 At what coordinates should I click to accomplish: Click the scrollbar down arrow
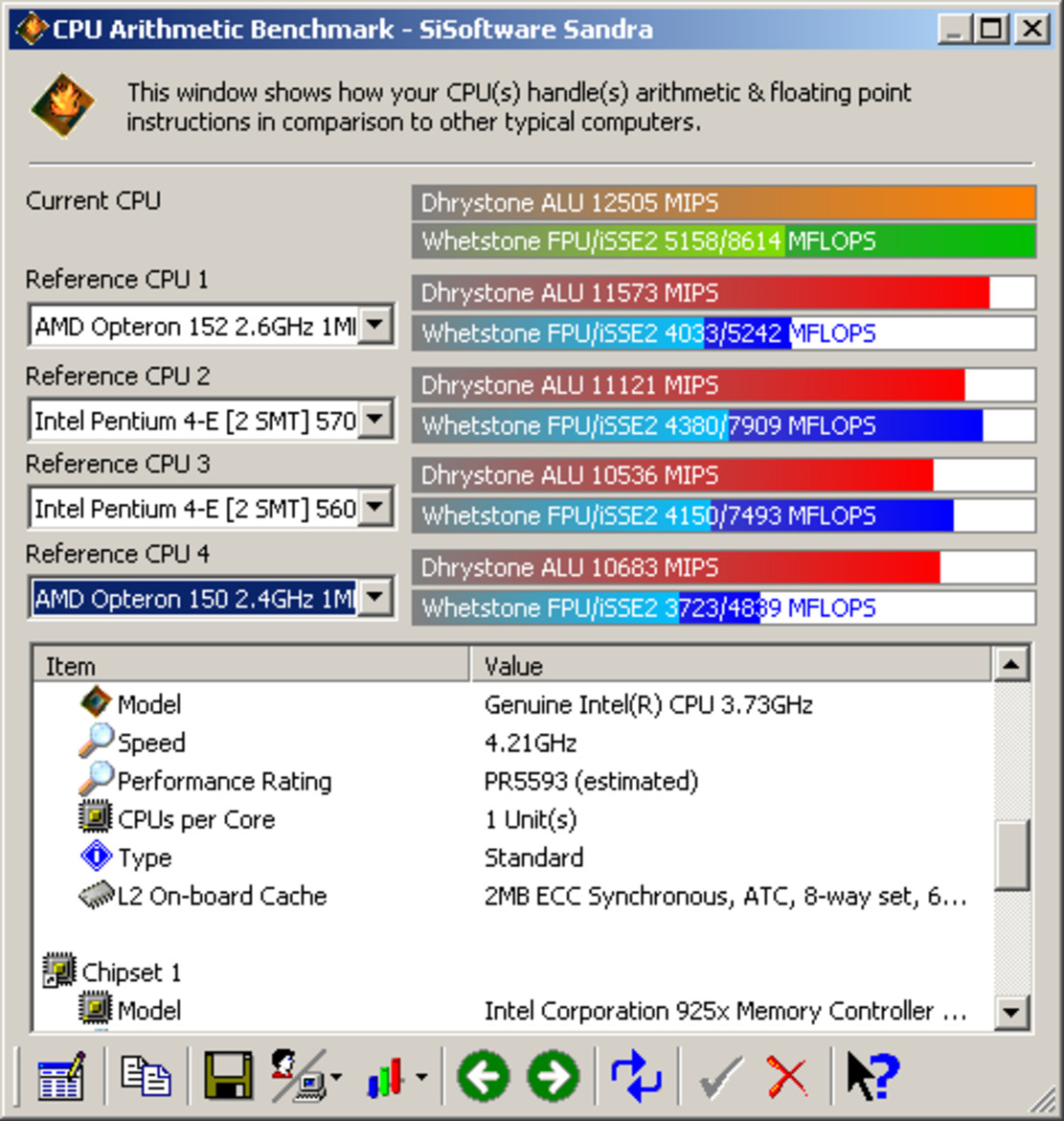pyautogui.click(x=1011, y=1012)
